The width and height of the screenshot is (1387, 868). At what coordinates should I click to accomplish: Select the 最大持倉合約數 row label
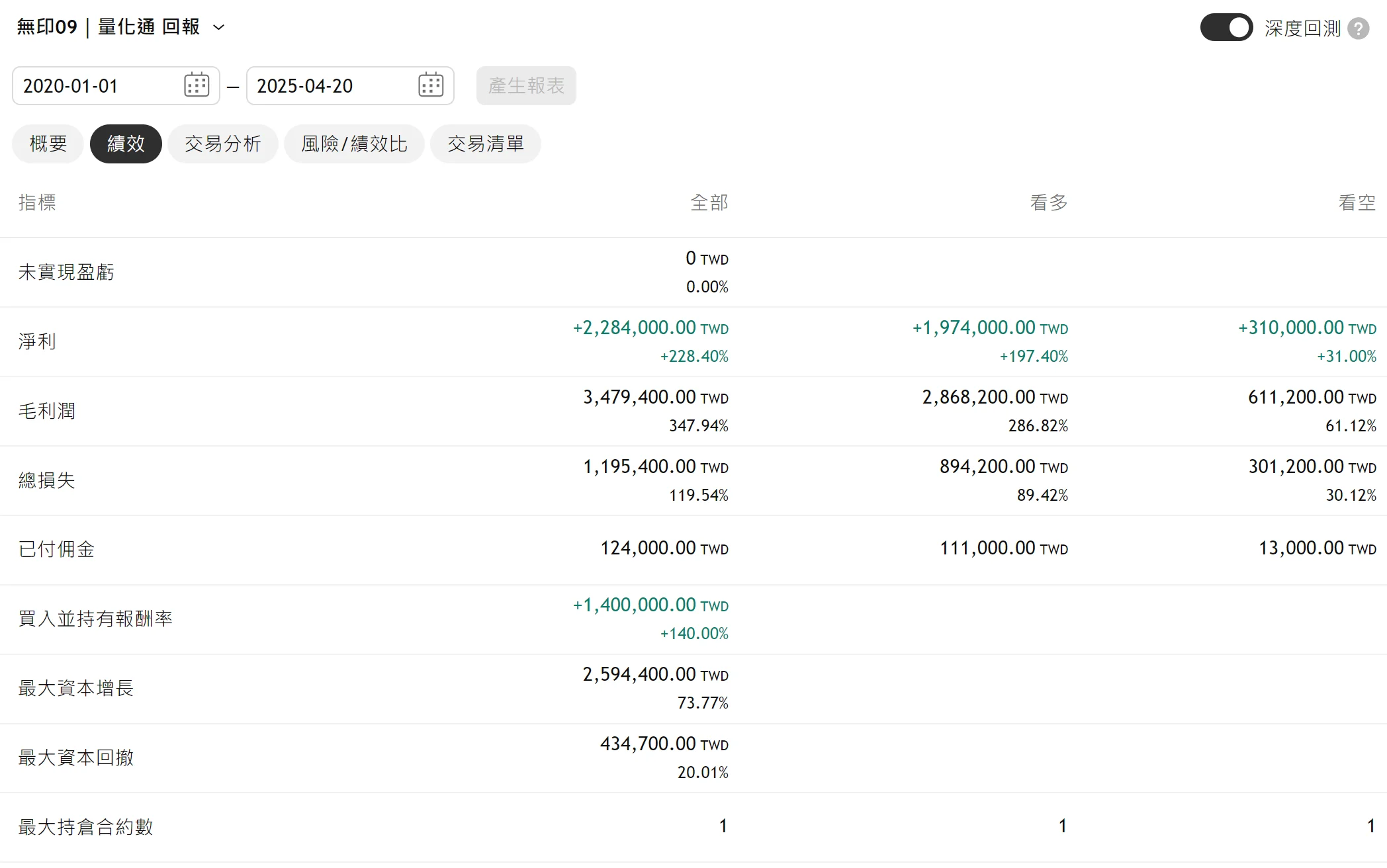coord(85,827)
